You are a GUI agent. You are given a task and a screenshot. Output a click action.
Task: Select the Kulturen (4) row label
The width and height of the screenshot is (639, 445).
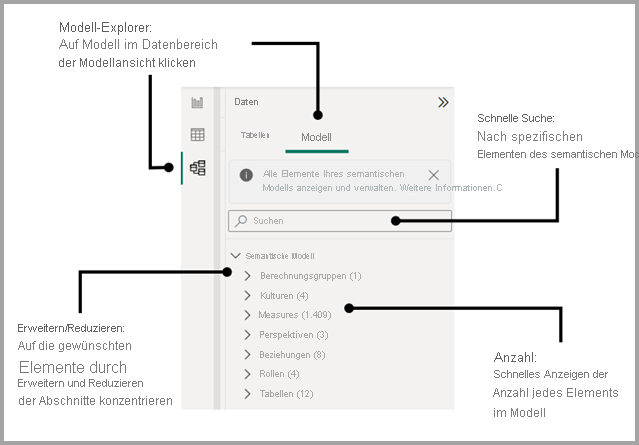tap(284, 295)
